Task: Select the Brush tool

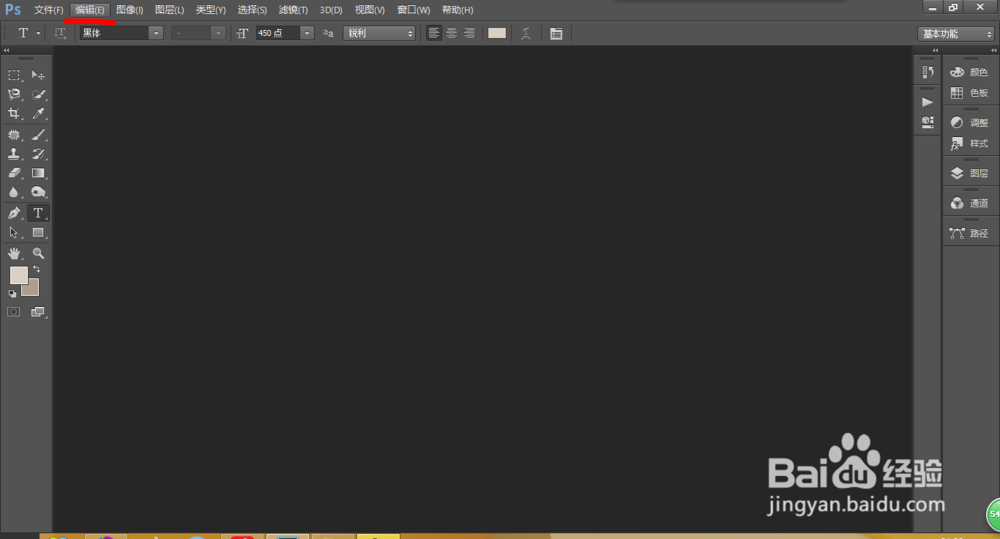Action: pos(38,135)
